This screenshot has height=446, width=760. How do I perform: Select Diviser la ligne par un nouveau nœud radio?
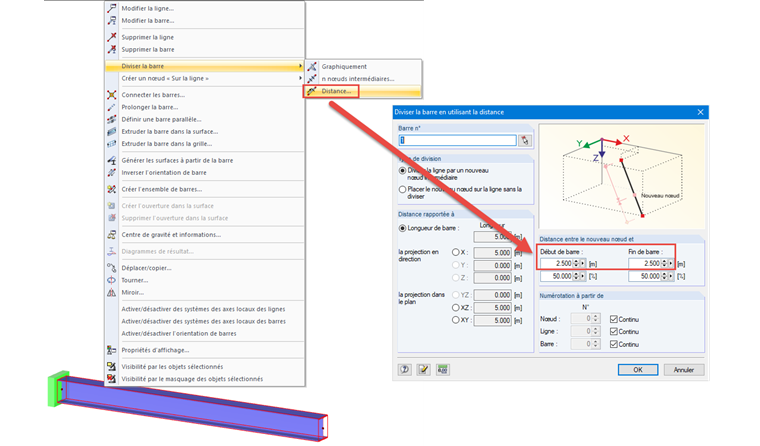click(402, 171)
